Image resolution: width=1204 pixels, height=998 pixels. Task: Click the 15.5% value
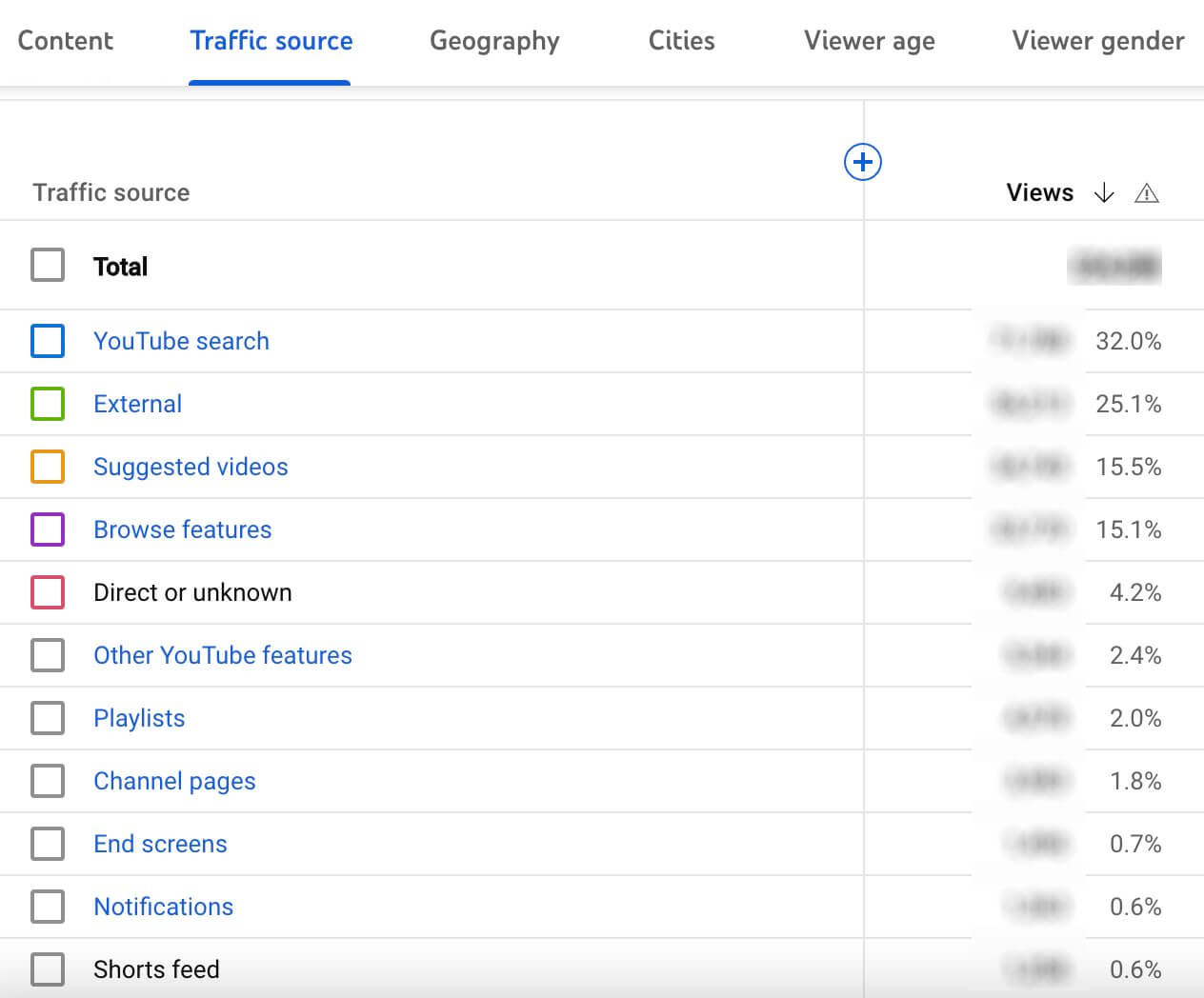(x=1128, y=467)
